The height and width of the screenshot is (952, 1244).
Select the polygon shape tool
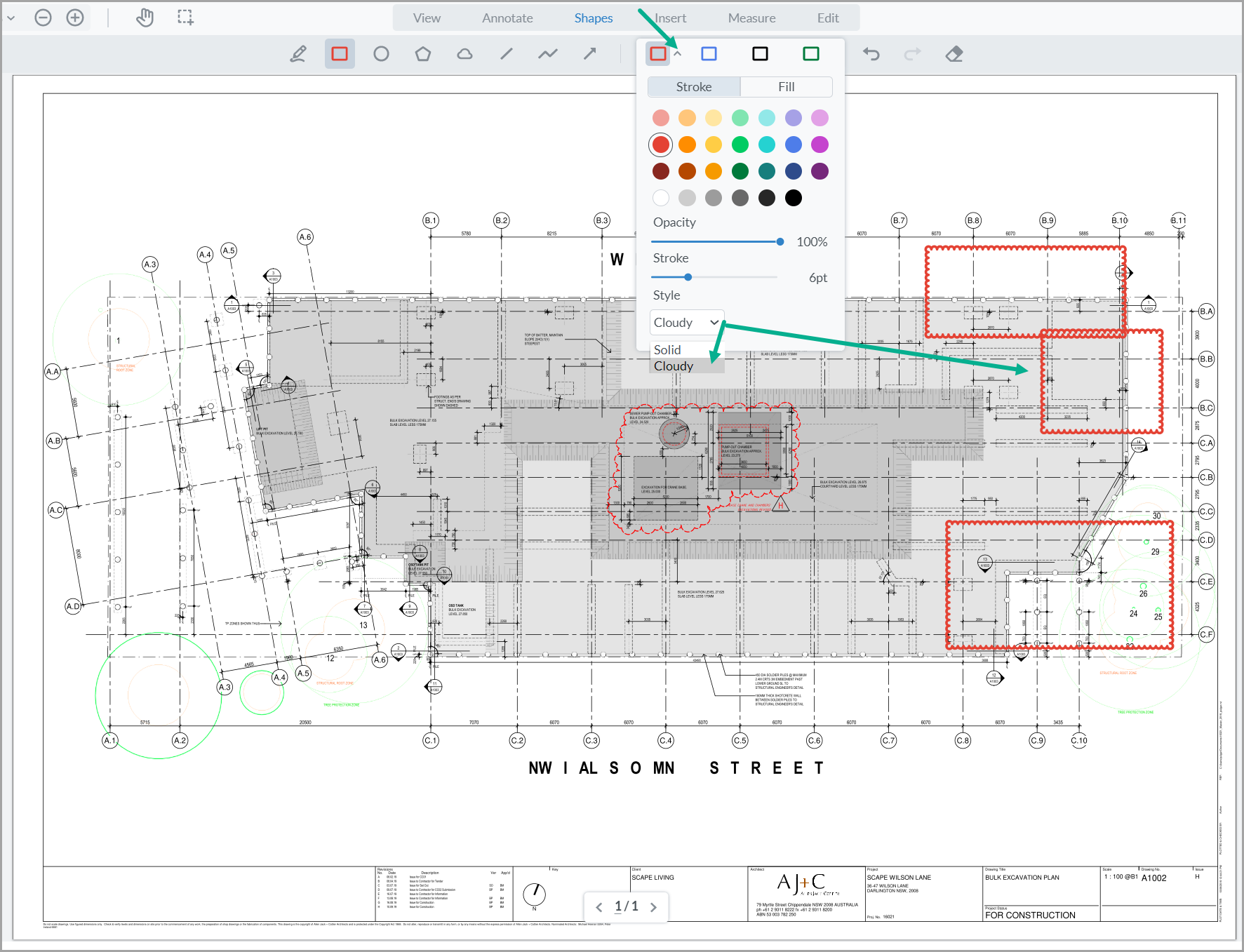click(422, 53)
